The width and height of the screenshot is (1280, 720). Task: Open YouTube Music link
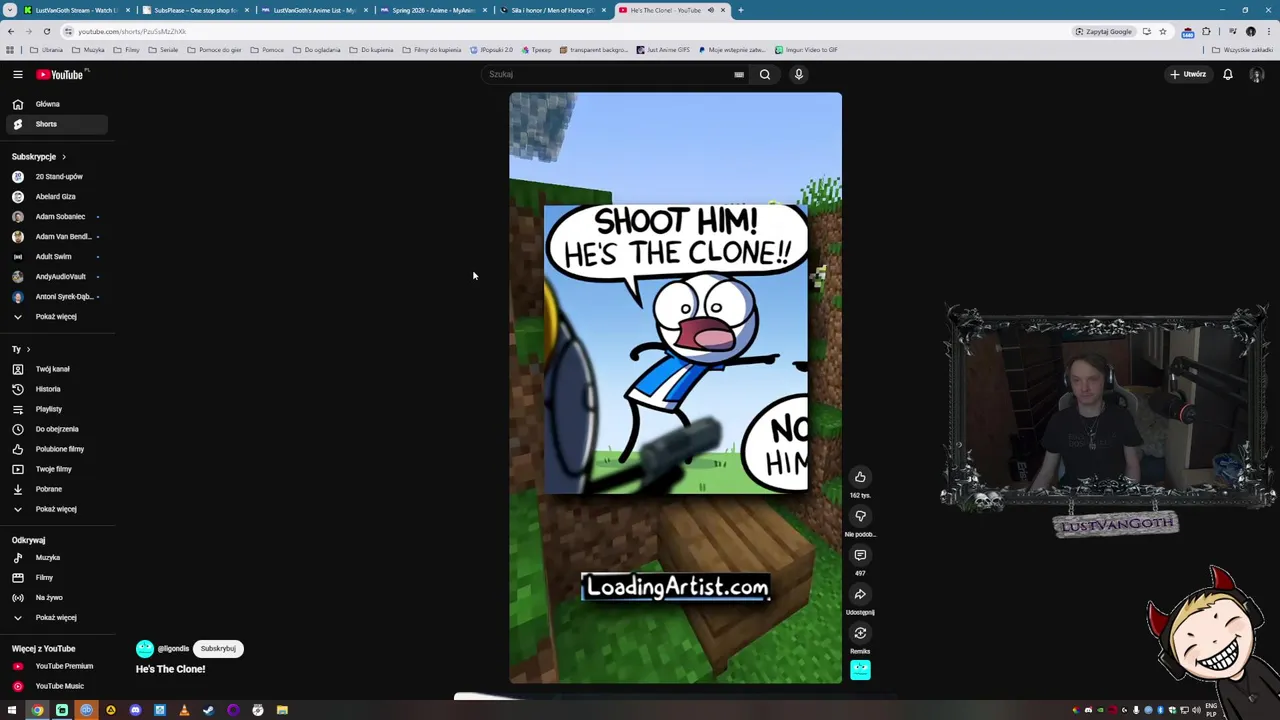57,686
